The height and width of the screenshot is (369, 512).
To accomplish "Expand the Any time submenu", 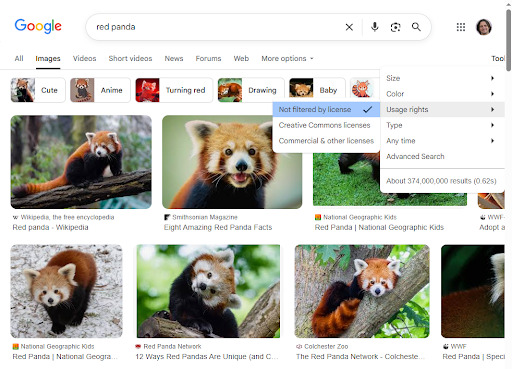I will click(x=442, y=141).
